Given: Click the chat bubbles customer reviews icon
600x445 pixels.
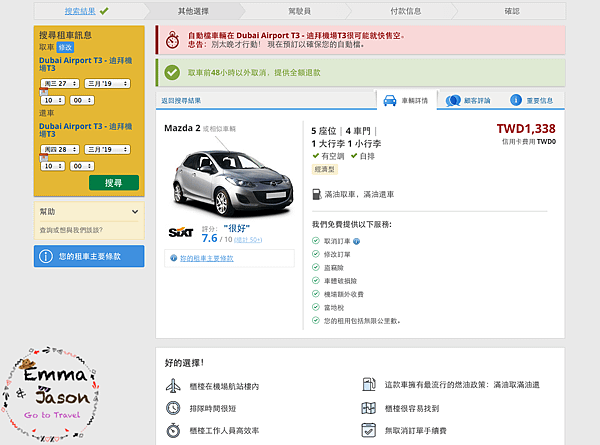Looking at the screenshot, I should click(x=453, y=101).
